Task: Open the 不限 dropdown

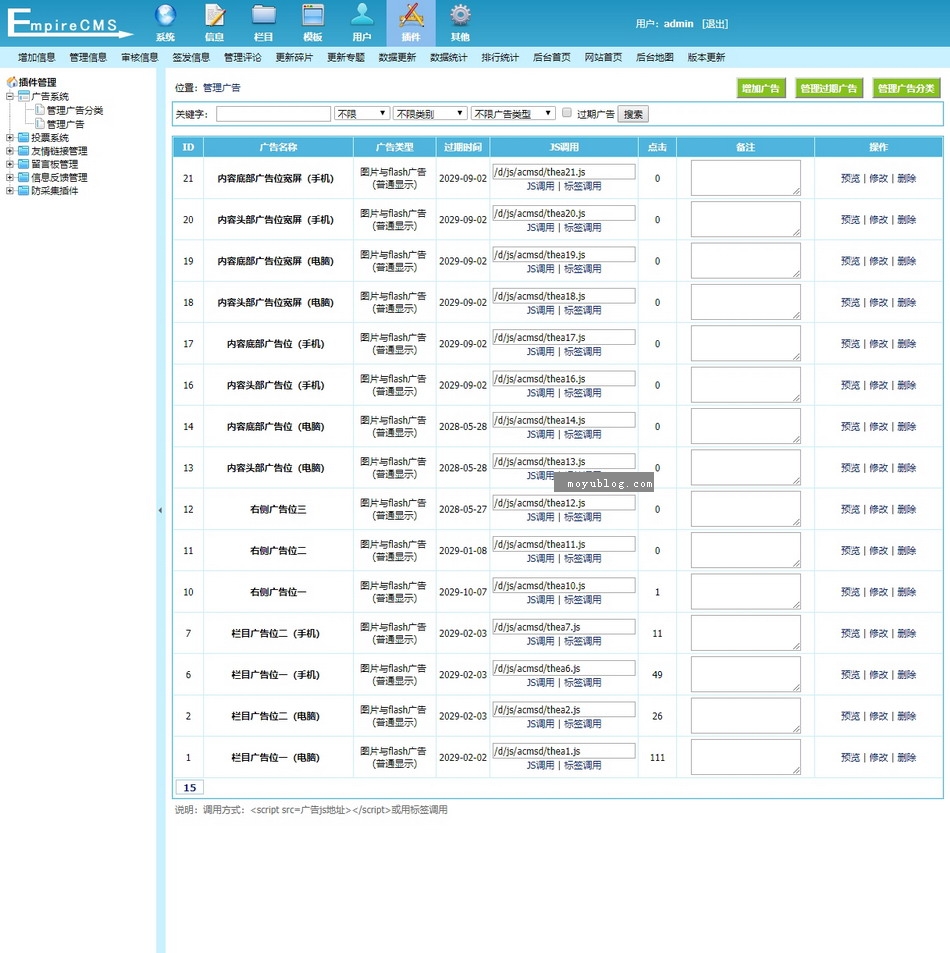Action: tap(362, 114)
